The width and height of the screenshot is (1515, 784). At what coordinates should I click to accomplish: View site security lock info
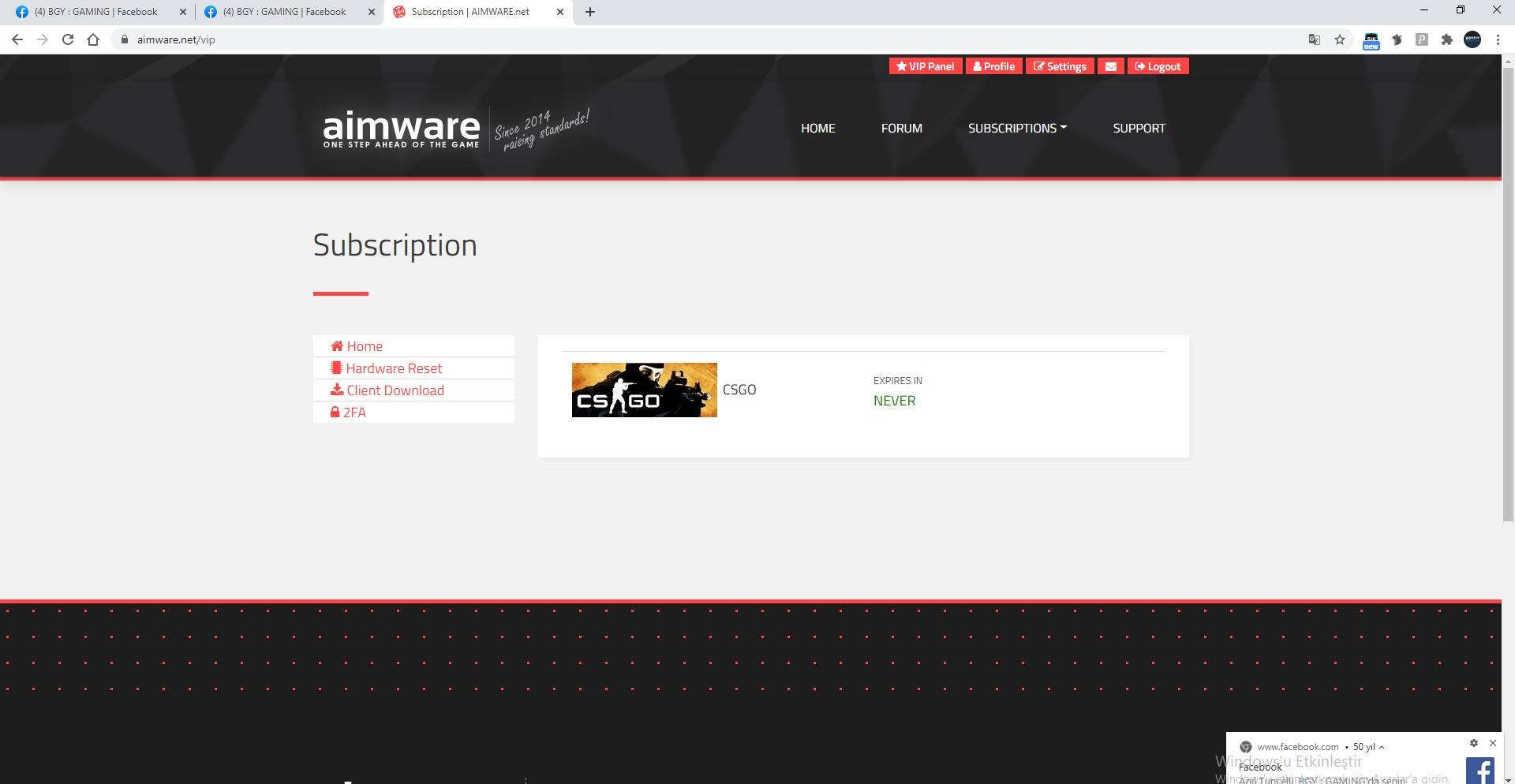[x=125, y=39]
